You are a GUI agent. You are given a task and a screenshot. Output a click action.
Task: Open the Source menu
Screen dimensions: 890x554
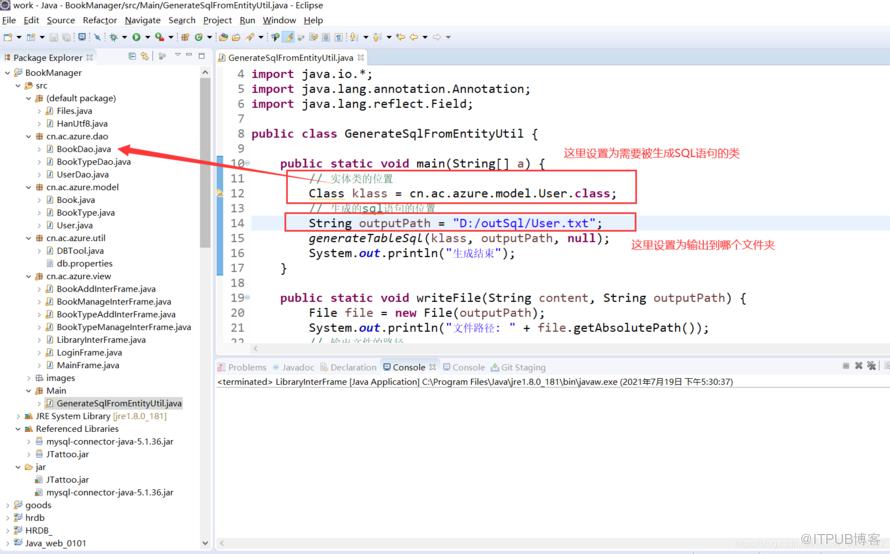pos(61,20)
